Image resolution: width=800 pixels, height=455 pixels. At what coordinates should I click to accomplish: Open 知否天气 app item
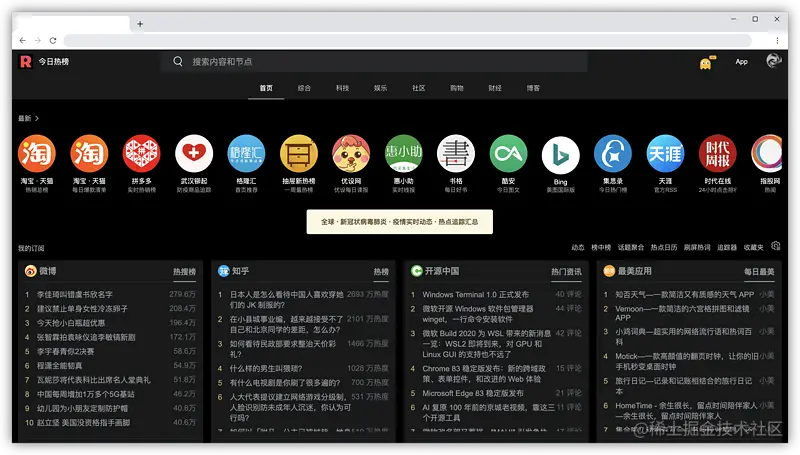684,295
